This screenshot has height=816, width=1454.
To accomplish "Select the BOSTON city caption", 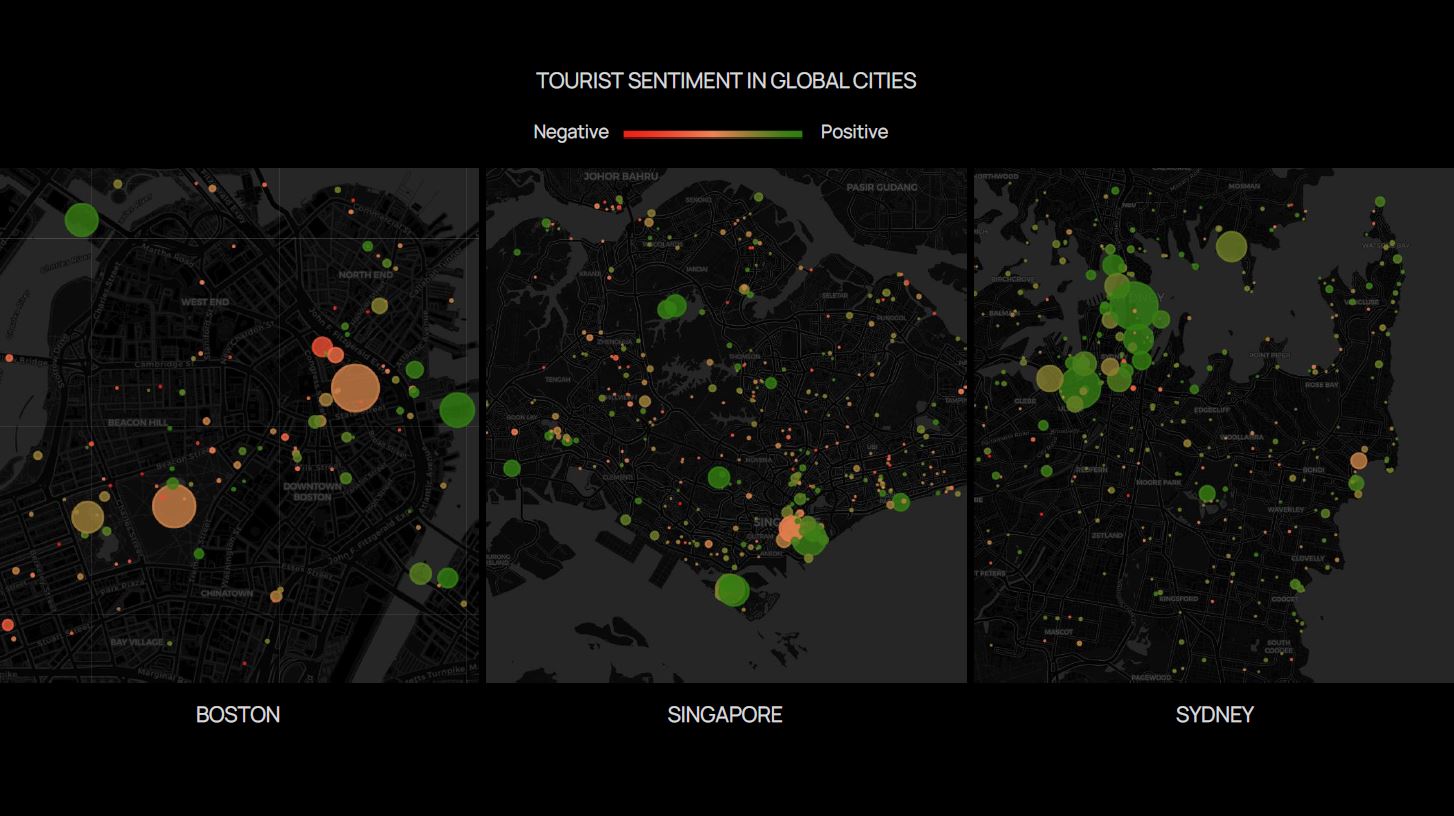I will point(238,715).
